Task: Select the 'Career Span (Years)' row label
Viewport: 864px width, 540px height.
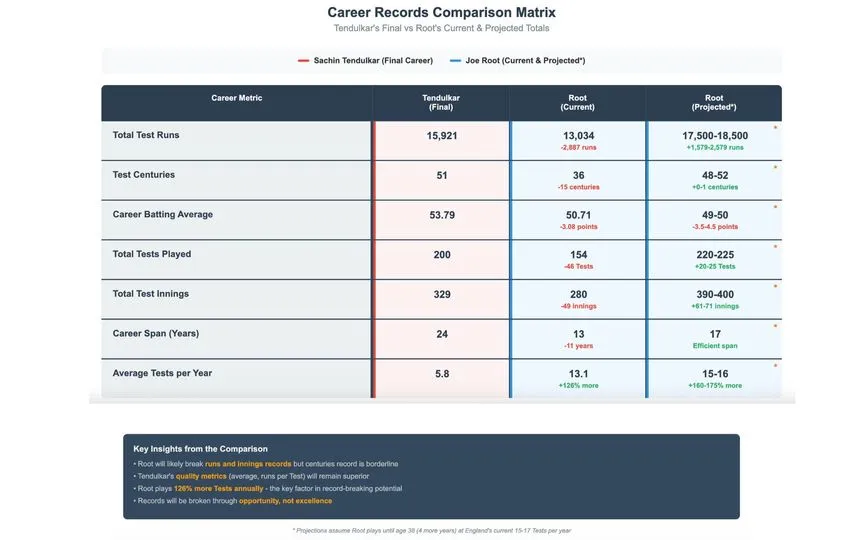Action: click(155, 333)
